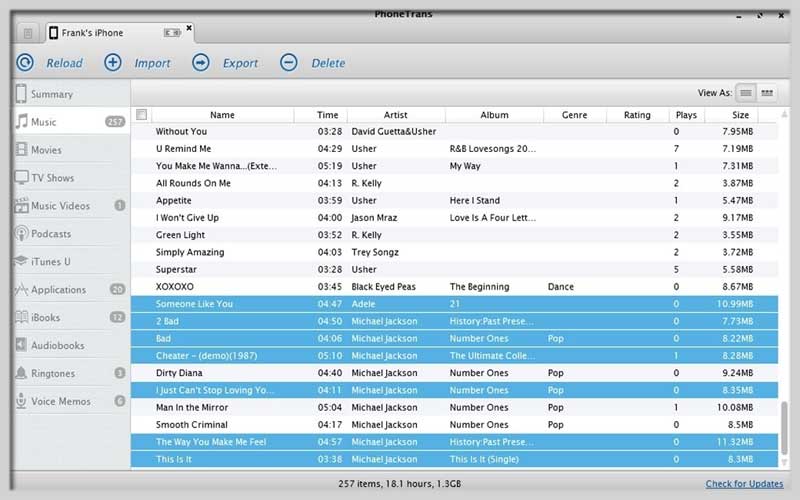Sort by the Album column header
The width and height of the screenshot is (800, 500).
[494, 115]
